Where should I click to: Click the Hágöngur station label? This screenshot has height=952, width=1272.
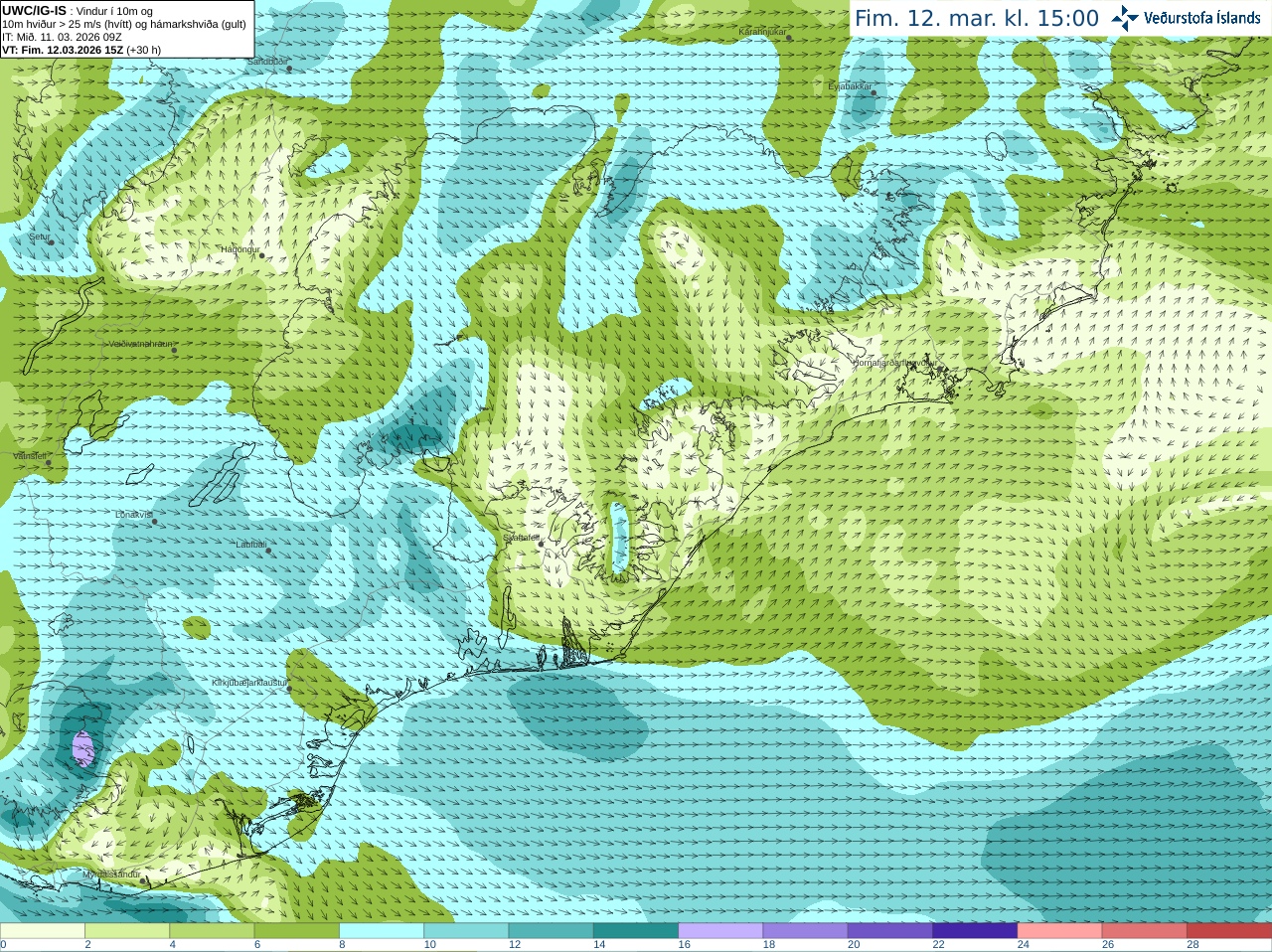click(239, 249)
